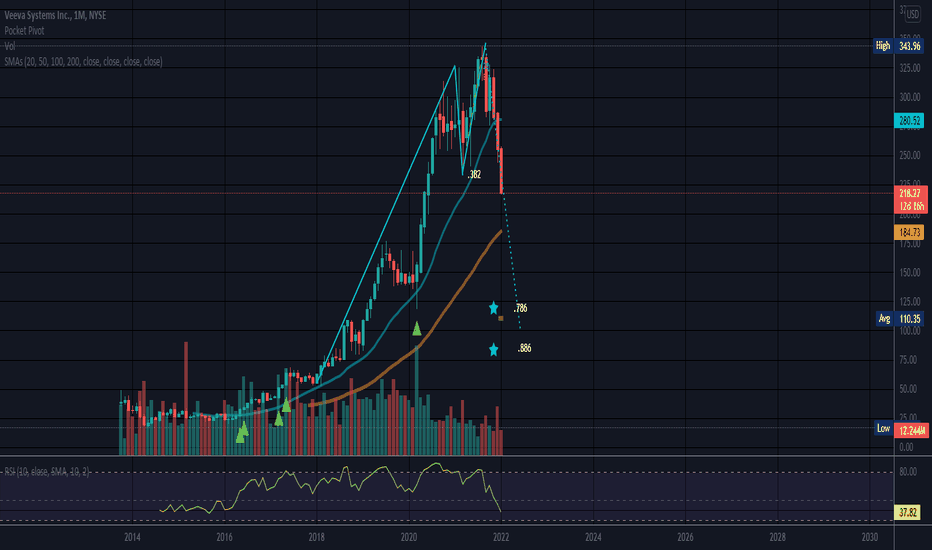Image resolution: width=932 pixels, height=550 pixels.
Task: Click the 300.00 price axis value
Action: click(x=909, y=97)
